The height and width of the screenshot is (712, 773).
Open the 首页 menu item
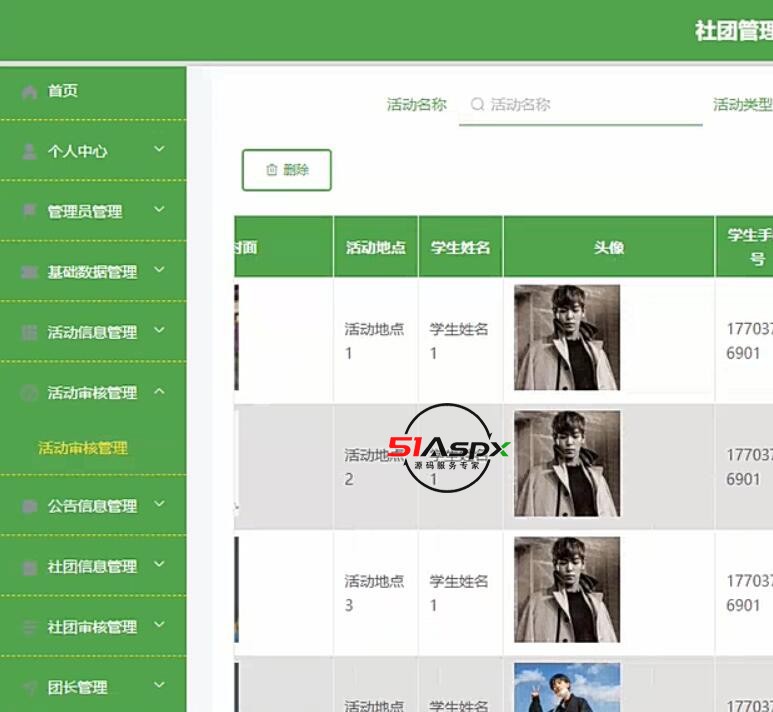(x=93, y=91)
